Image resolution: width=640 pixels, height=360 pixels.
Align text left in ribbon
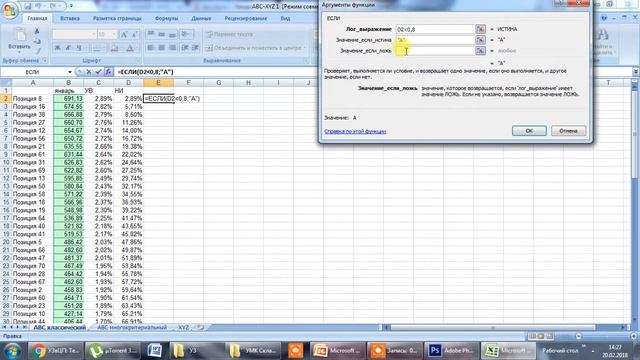(x=151, y=48)
